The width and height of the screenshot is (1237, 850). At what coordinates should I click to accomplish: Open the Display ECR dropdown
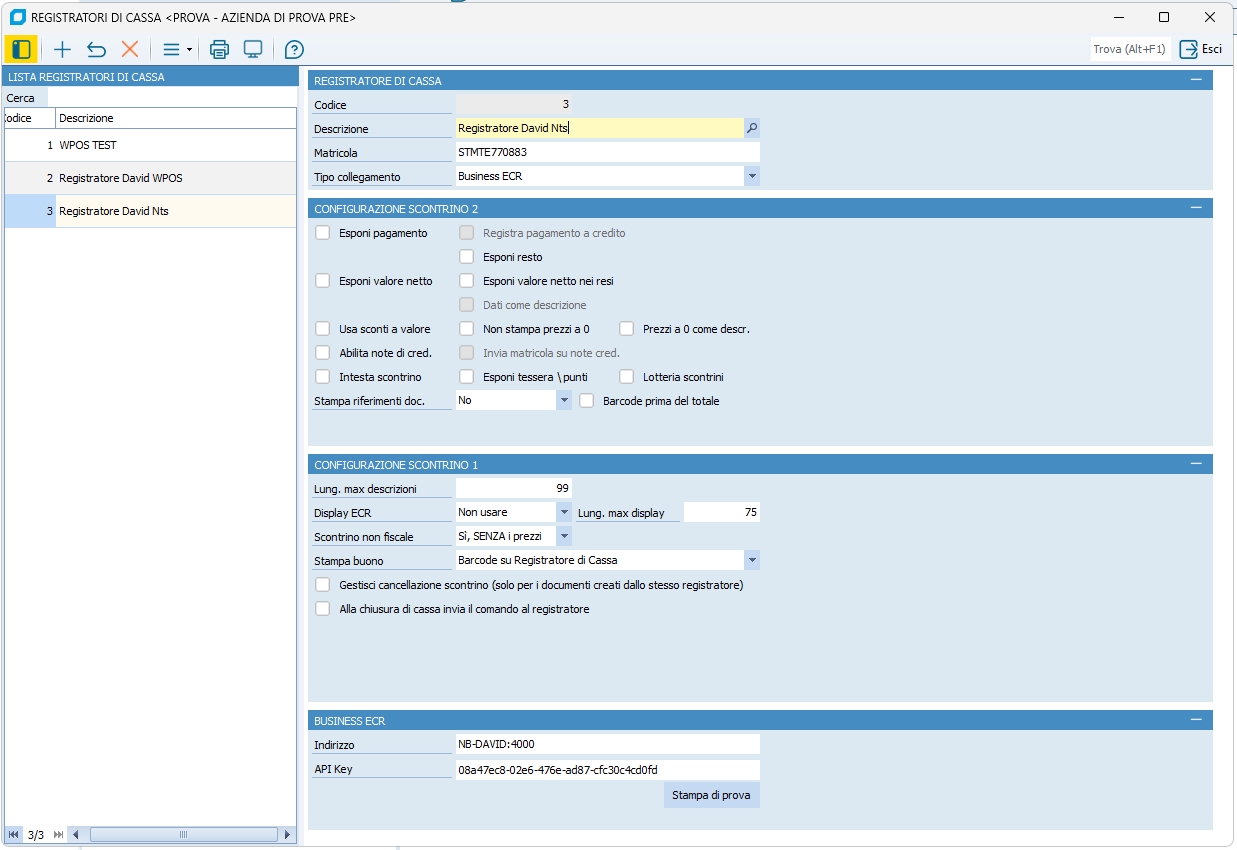563,512
